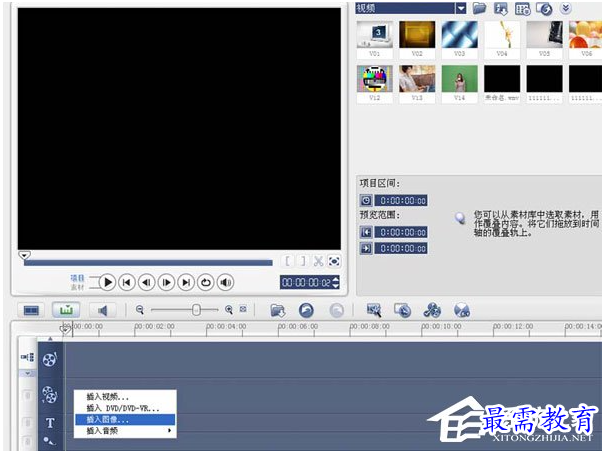Click the lightbulb tip icon
This screenshot has height=451, width=604.
pyautogui.click(x=460, y=218)
